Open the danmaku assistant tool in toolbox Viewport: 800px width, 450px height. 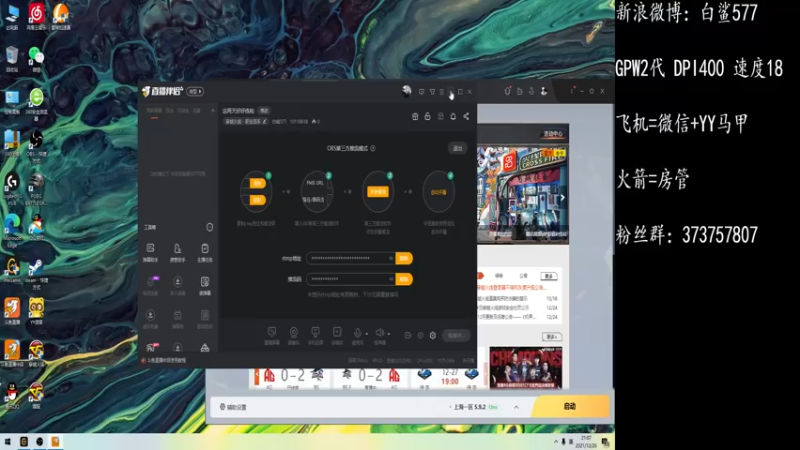coord(151,252)
